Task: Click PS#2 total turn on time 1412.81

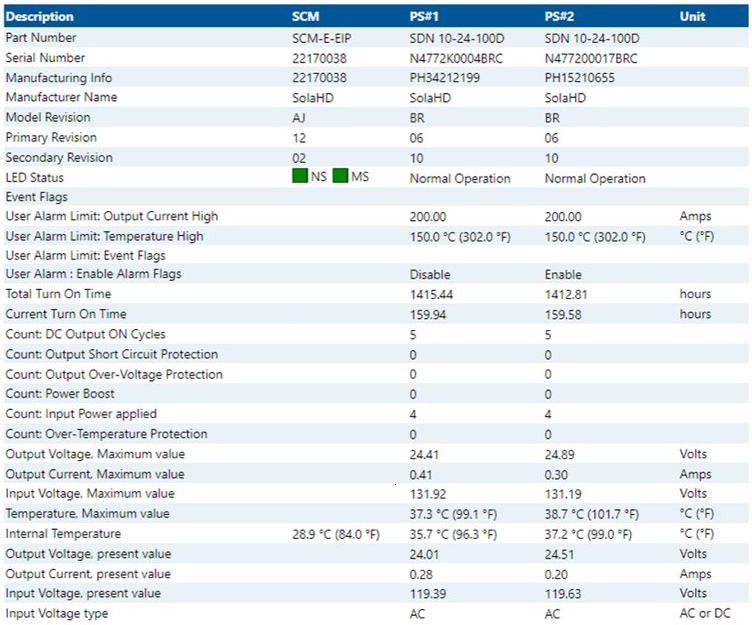Action: [x=566, y=295]
